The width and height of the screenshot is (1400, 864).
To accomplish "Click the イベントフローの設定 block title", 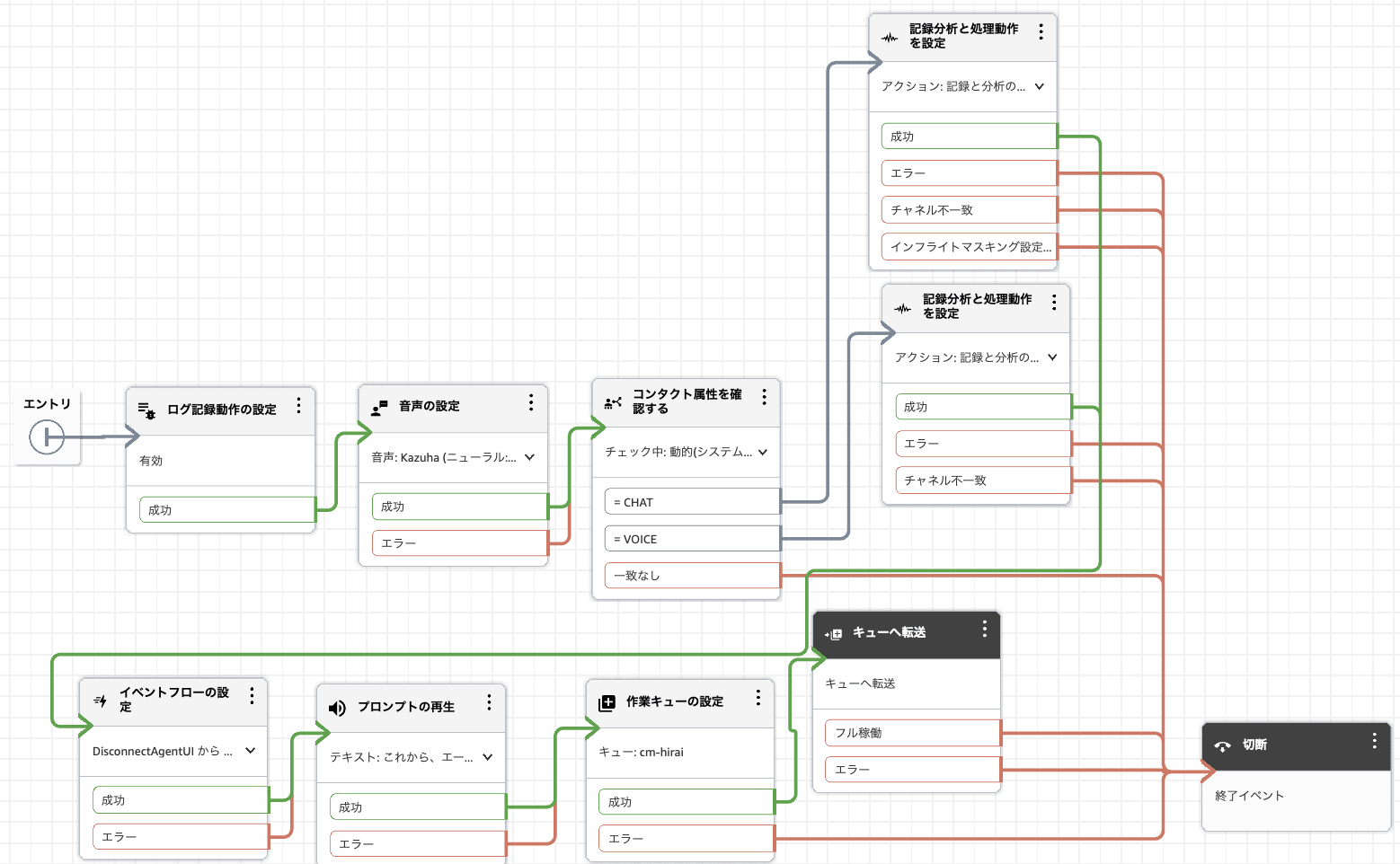I will (x=174, y=700).
